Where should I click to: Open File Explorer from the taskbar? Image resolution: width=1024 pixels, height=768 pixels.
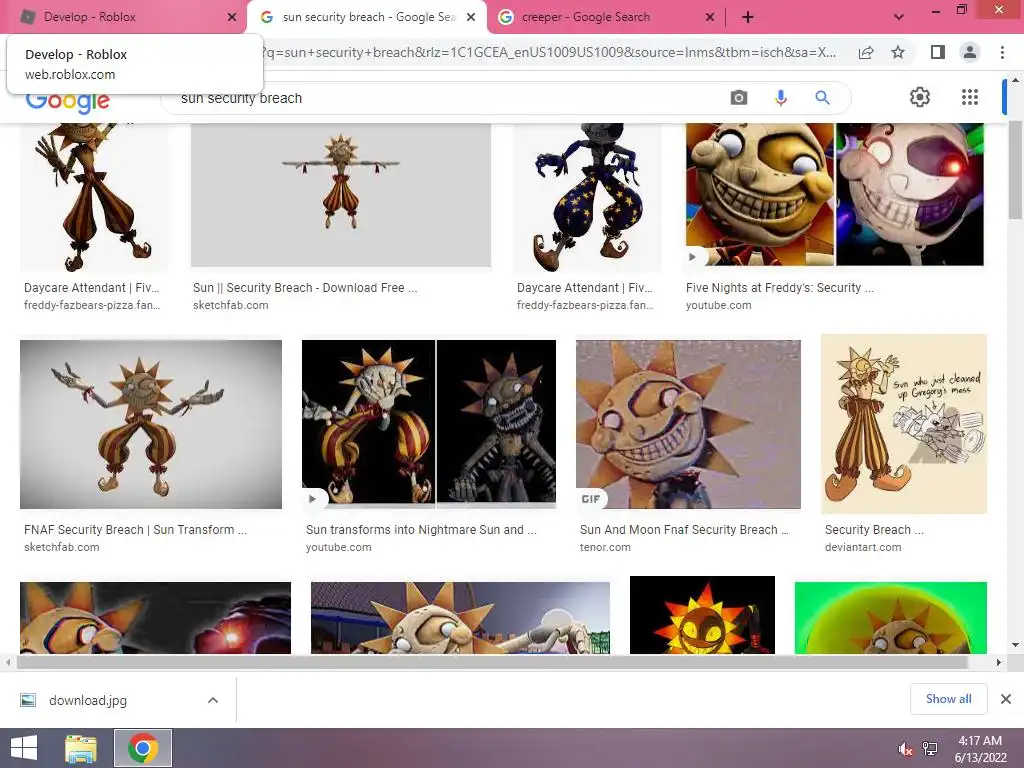click(81, 748)
